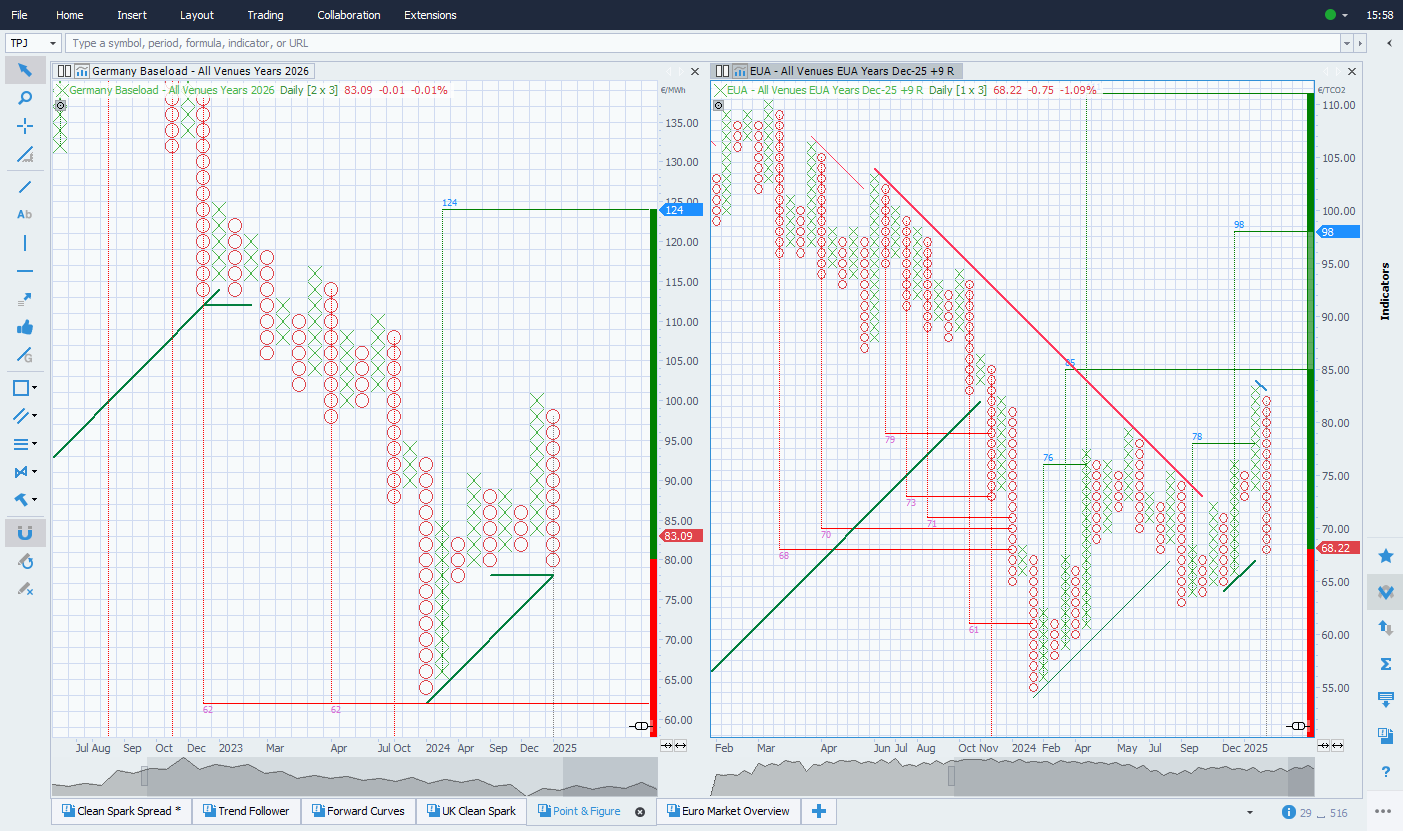
Task: Pick the thumbs-up marker tool
Action: pyautogui.click(x=25, y=327)
